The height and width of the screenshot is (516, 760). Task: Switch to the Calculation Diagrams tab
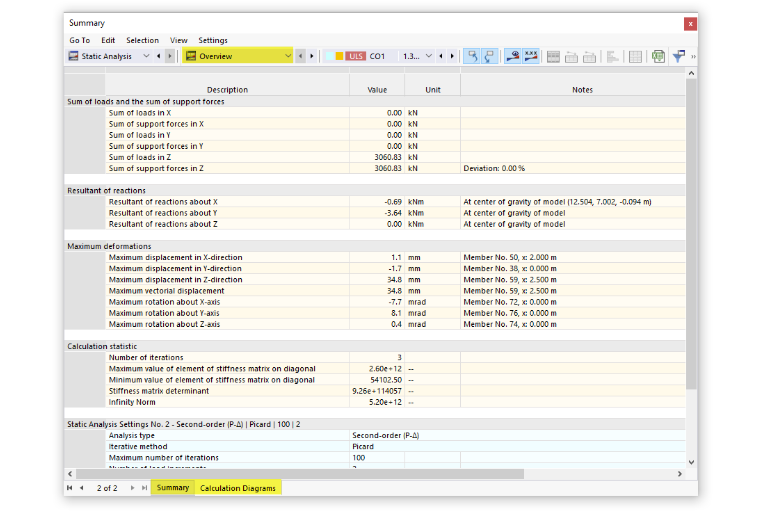pos(238,488)
